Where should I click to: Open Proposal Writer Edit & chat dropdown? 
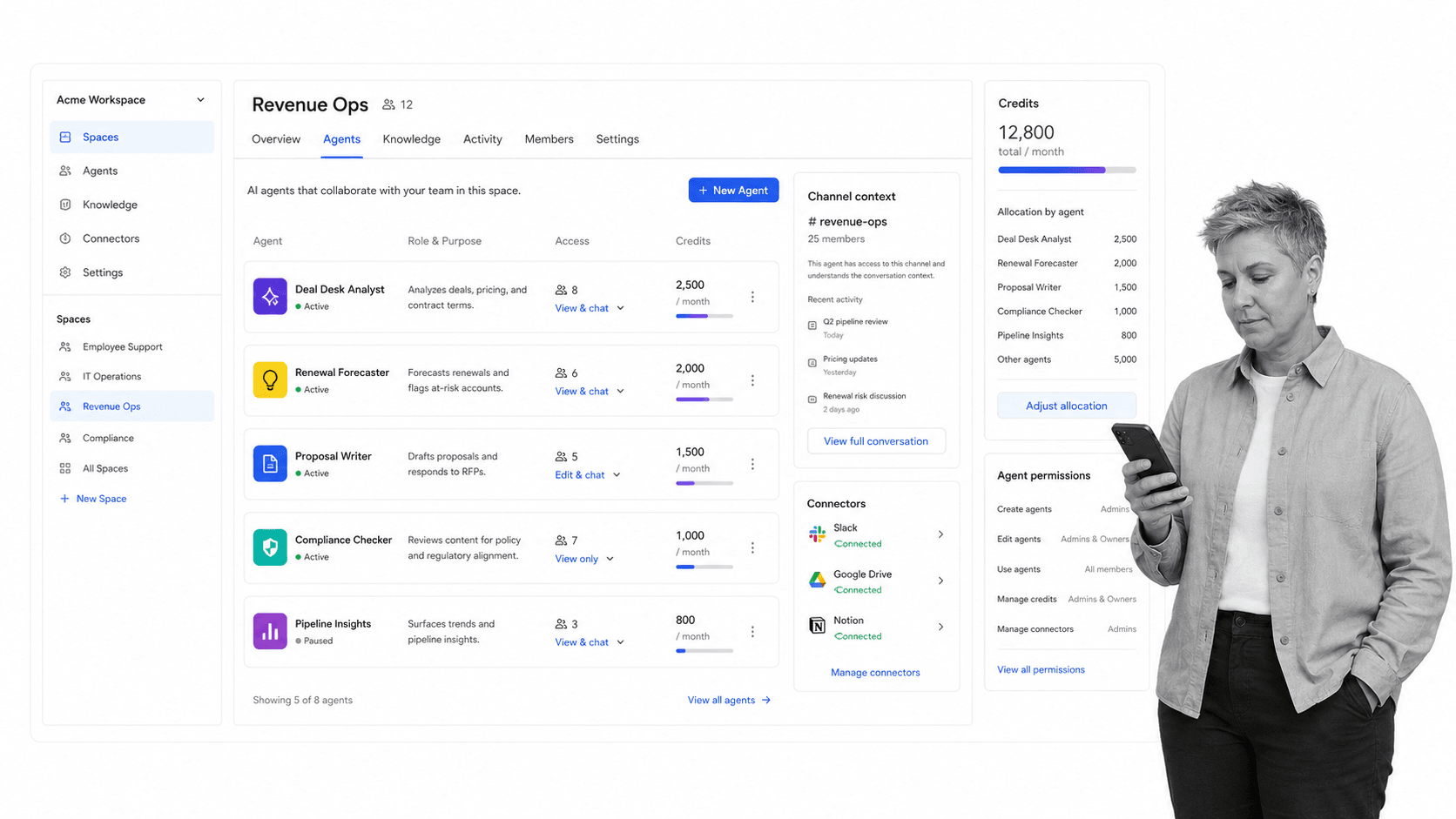pyautogui.click(x=588, y=475)
